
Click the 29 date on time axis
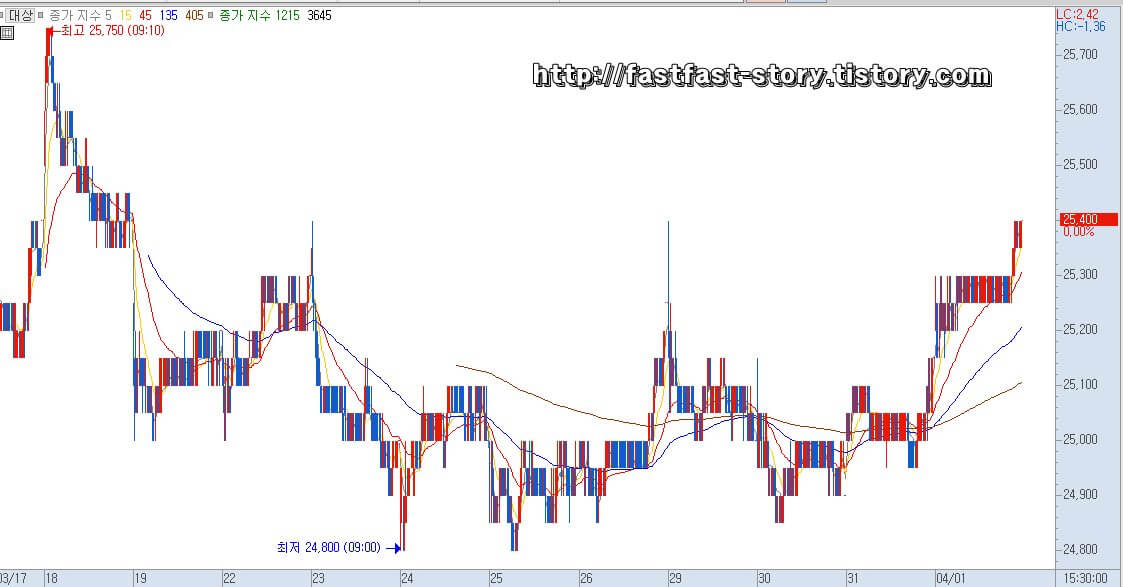[x=675, y=578]
